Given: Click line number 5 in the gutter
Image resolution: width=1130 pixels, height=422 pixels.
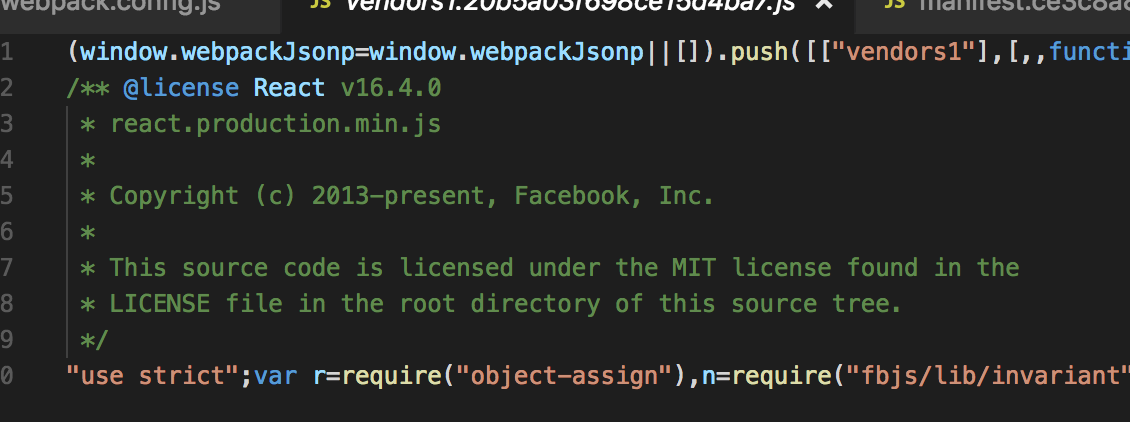Looking at the screenshot, I should point(6,196).
